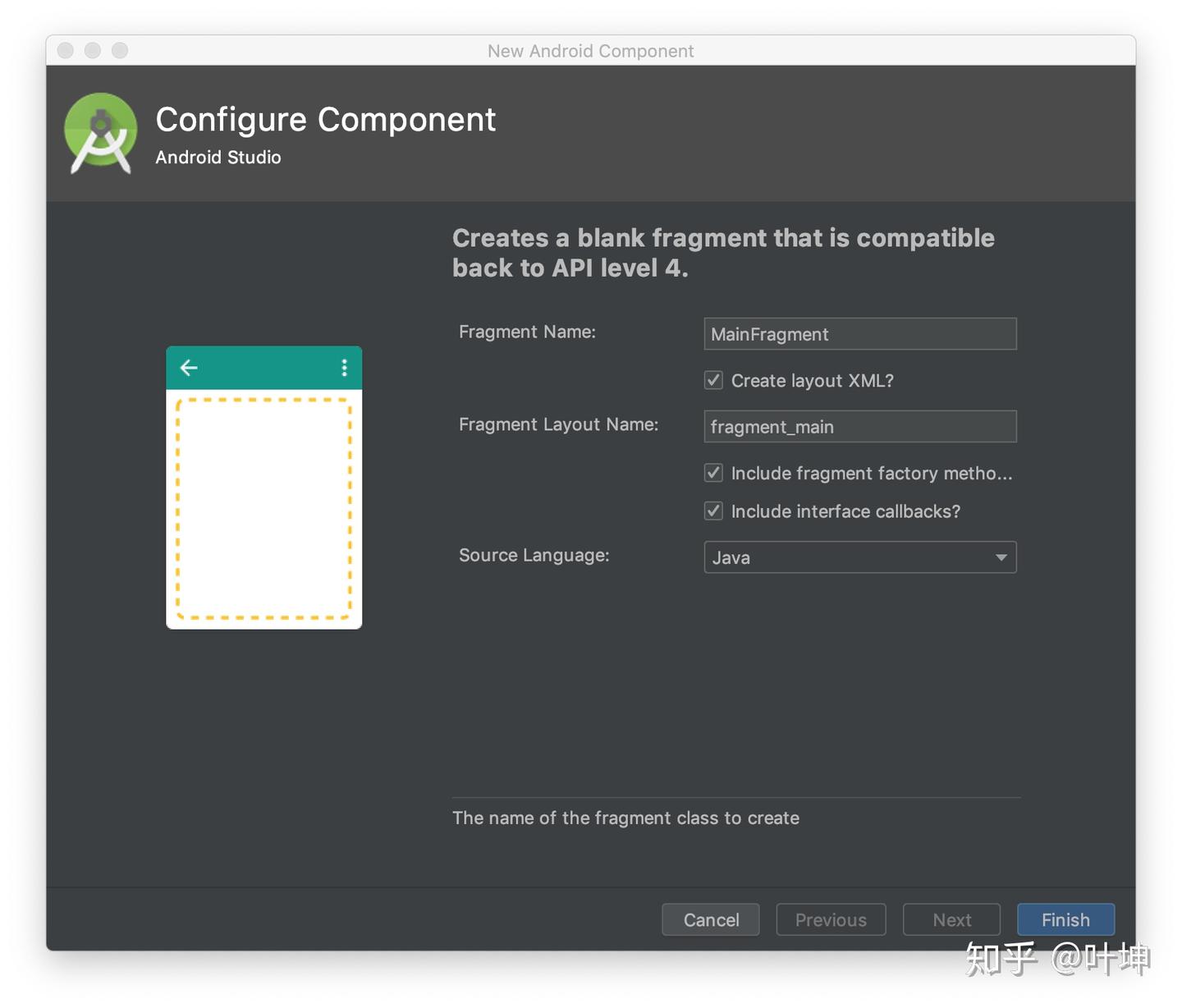Uncheck Include fragment factory methods option
The image size is (1182, 1008).
pos(714,473)
